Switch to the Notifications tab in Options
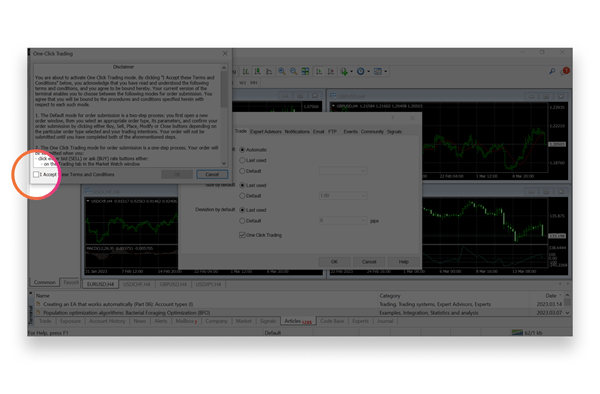Viewport: 600px width, 394px height. point(297,132)
